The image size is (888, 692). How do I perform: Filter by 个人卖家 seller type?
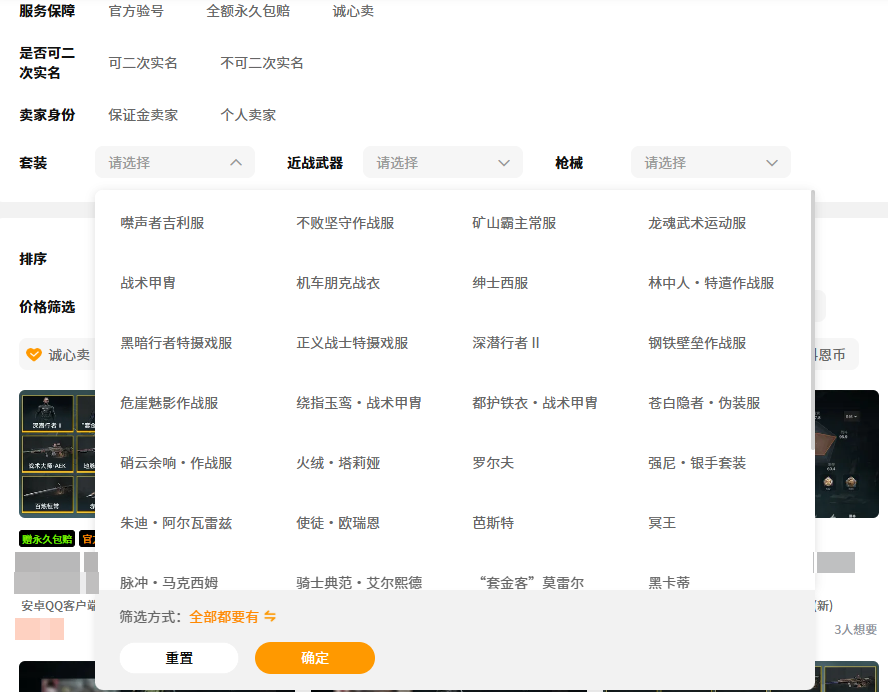248,114
